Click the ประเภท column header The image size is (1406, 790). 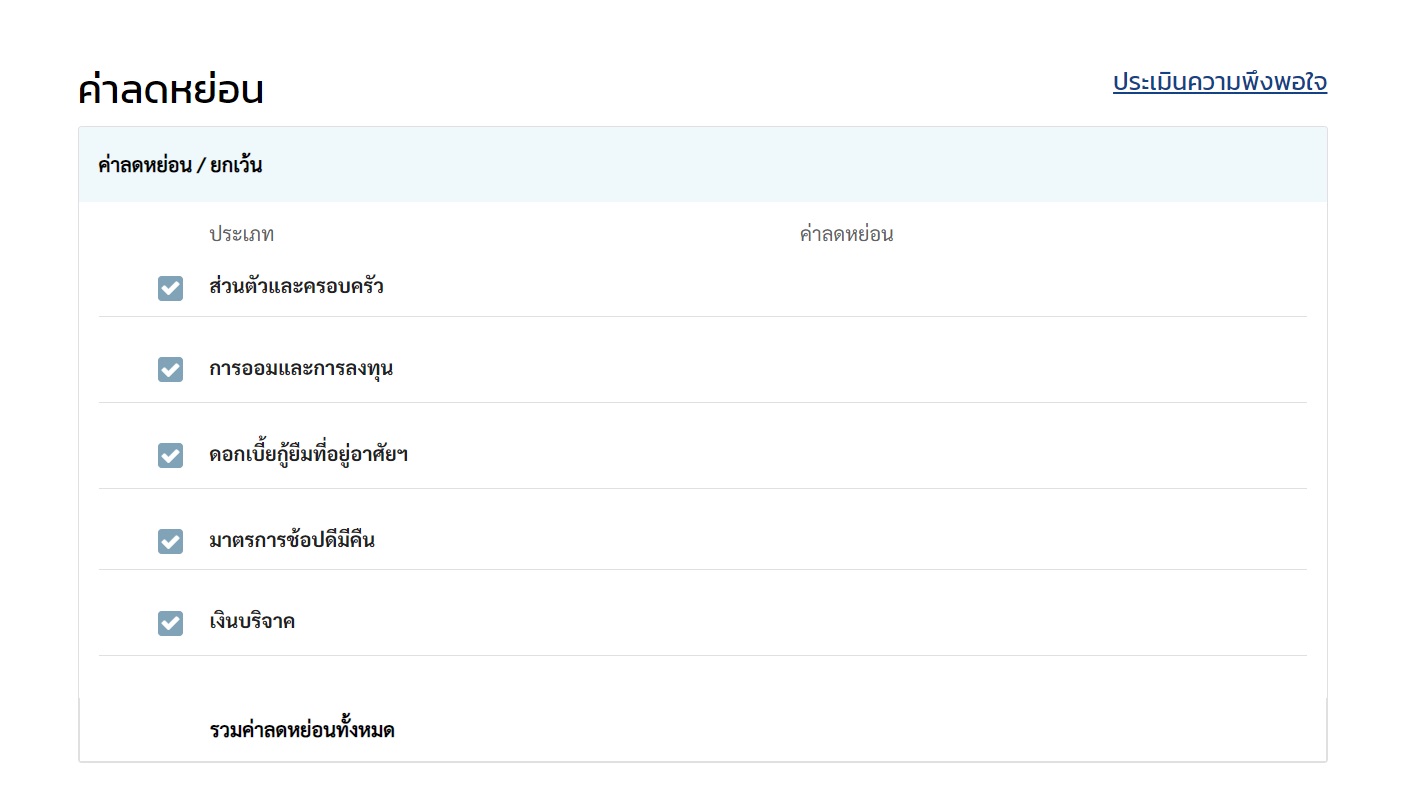(241, 235)
